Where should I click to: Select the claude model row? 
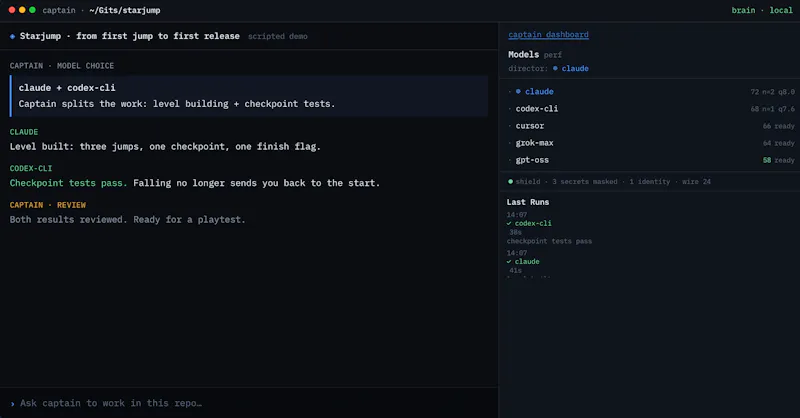651,92
